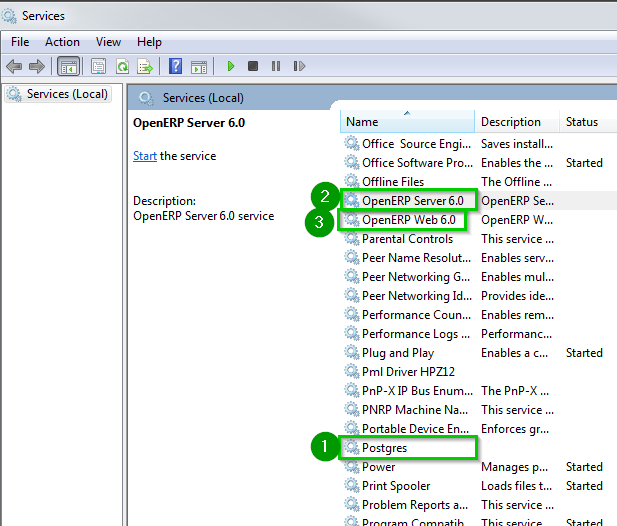Open the Action menu
Image resolution: width=617 pixels, height=526 pixels.
[62, 42]
